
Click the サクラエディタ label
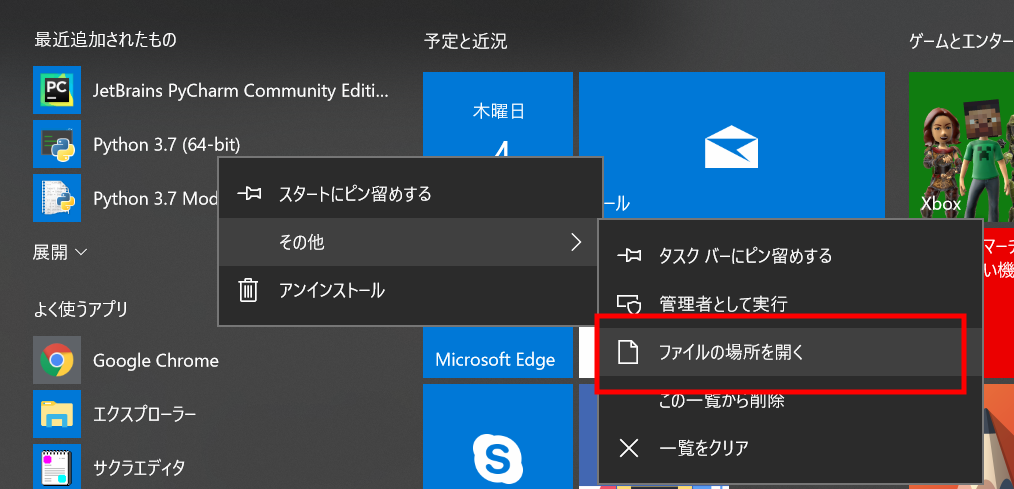tap(139, 467)
